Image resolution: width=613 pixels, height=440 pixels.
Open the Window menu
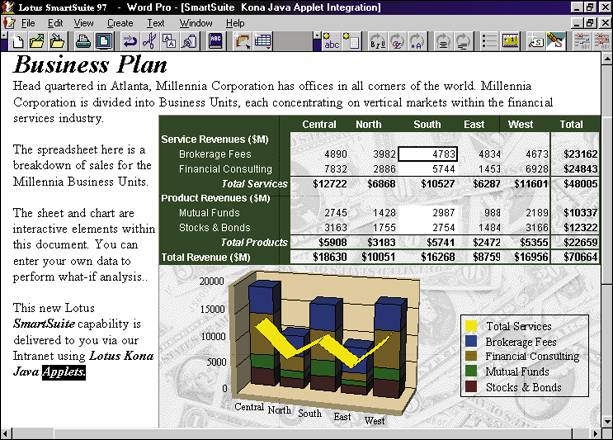195,22
